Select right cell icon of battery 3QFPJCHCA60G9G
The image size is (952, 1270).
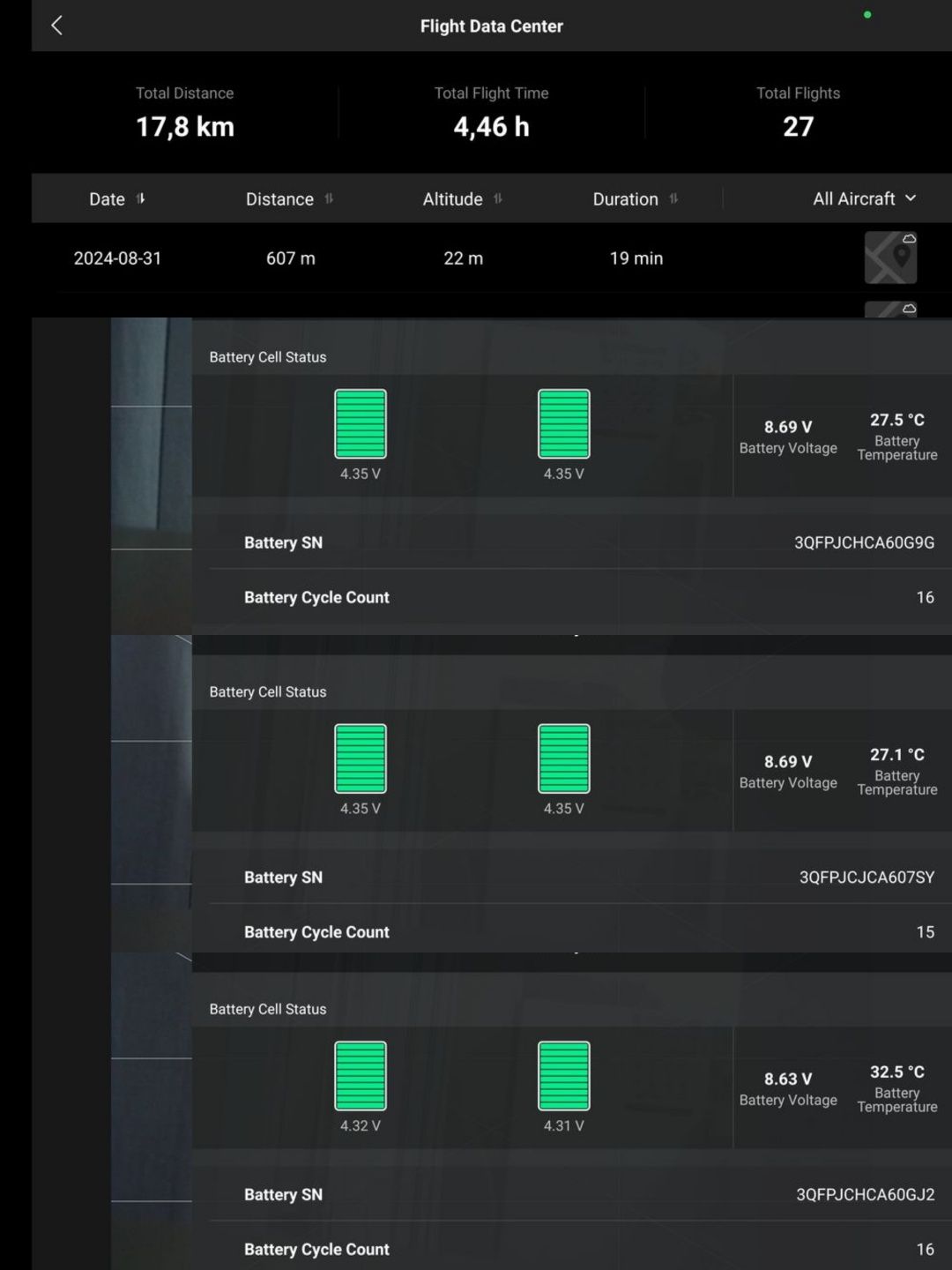(564, 423)
